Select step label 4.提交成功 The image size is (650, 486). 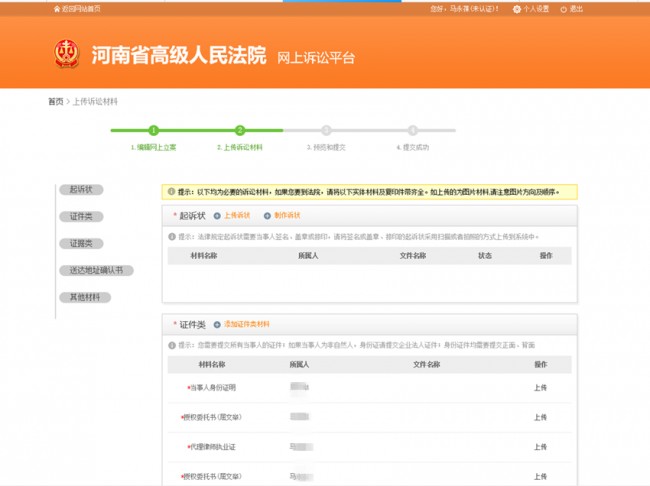tap(412, 147)
